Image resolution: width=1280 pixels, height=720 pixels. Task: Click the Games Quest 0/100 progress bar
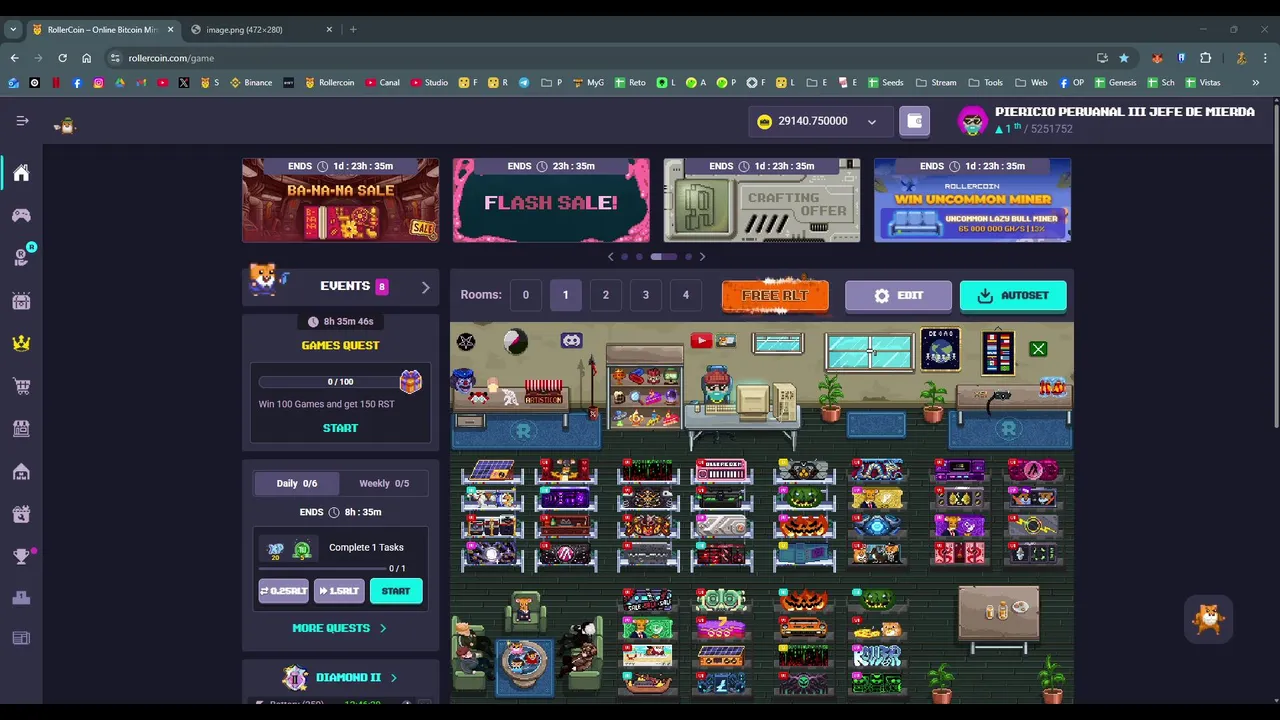pos(340,382)
